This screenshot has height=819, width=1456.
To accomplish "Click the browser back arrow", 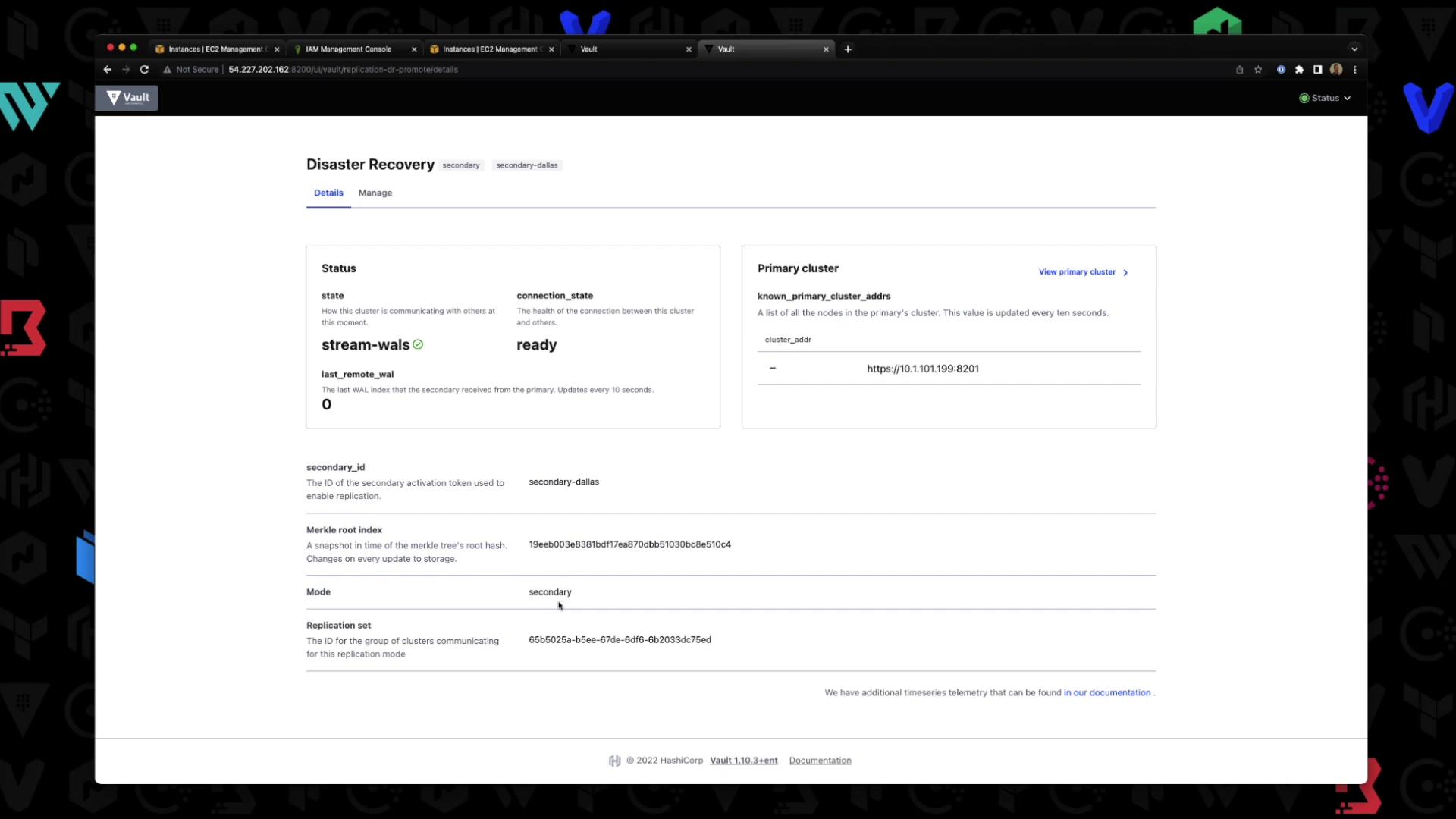I will coord(108,70).
